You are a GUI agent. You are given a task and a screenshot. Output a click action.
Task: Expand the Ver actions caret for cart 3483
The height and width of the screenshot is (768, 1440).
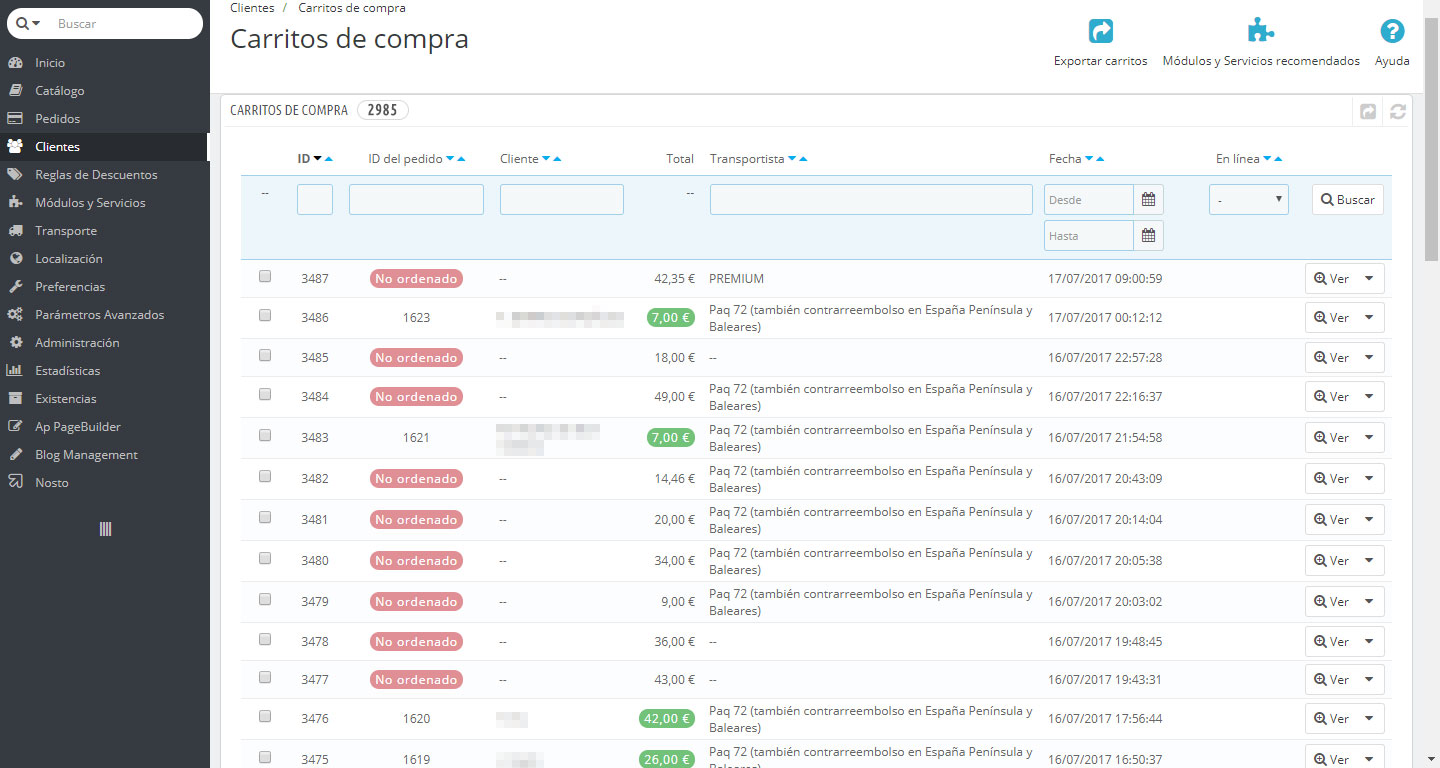[x=1370, y=438]
